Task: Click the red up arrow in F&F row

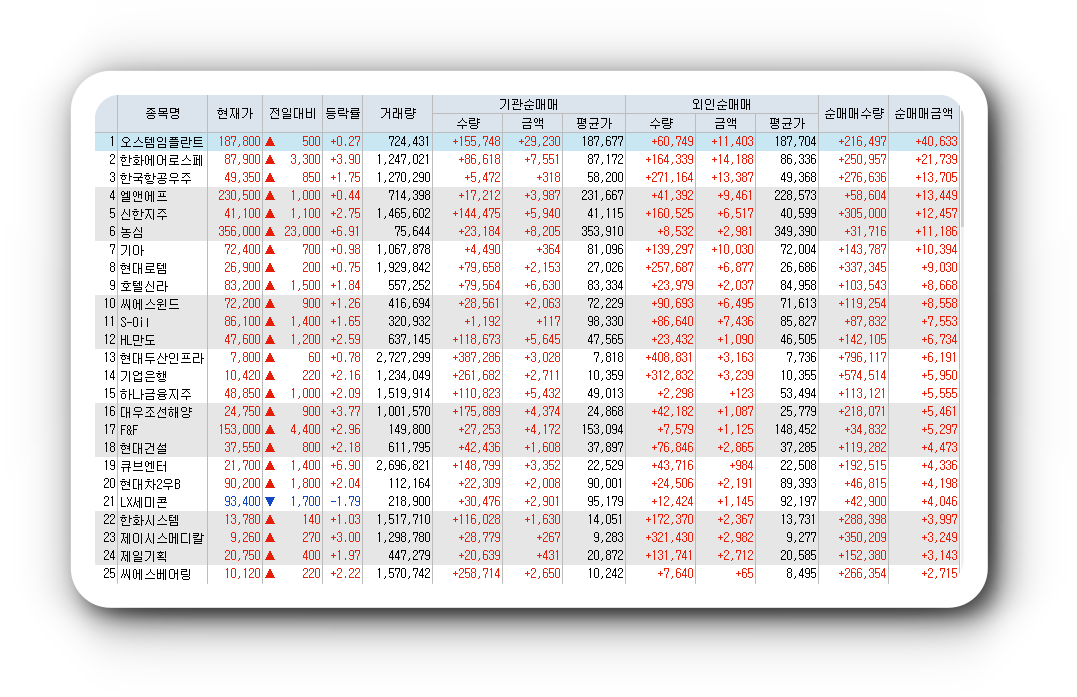Action: point(270,429)
